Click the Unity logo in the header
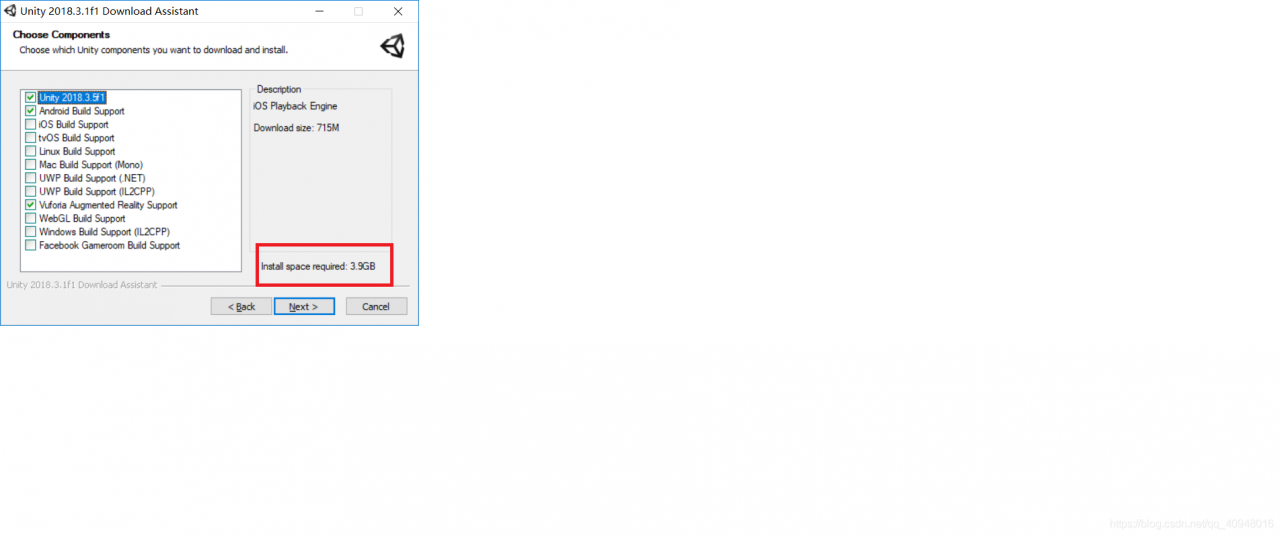The width and height of the screenshot is (1280, 536). pos(392,46)
